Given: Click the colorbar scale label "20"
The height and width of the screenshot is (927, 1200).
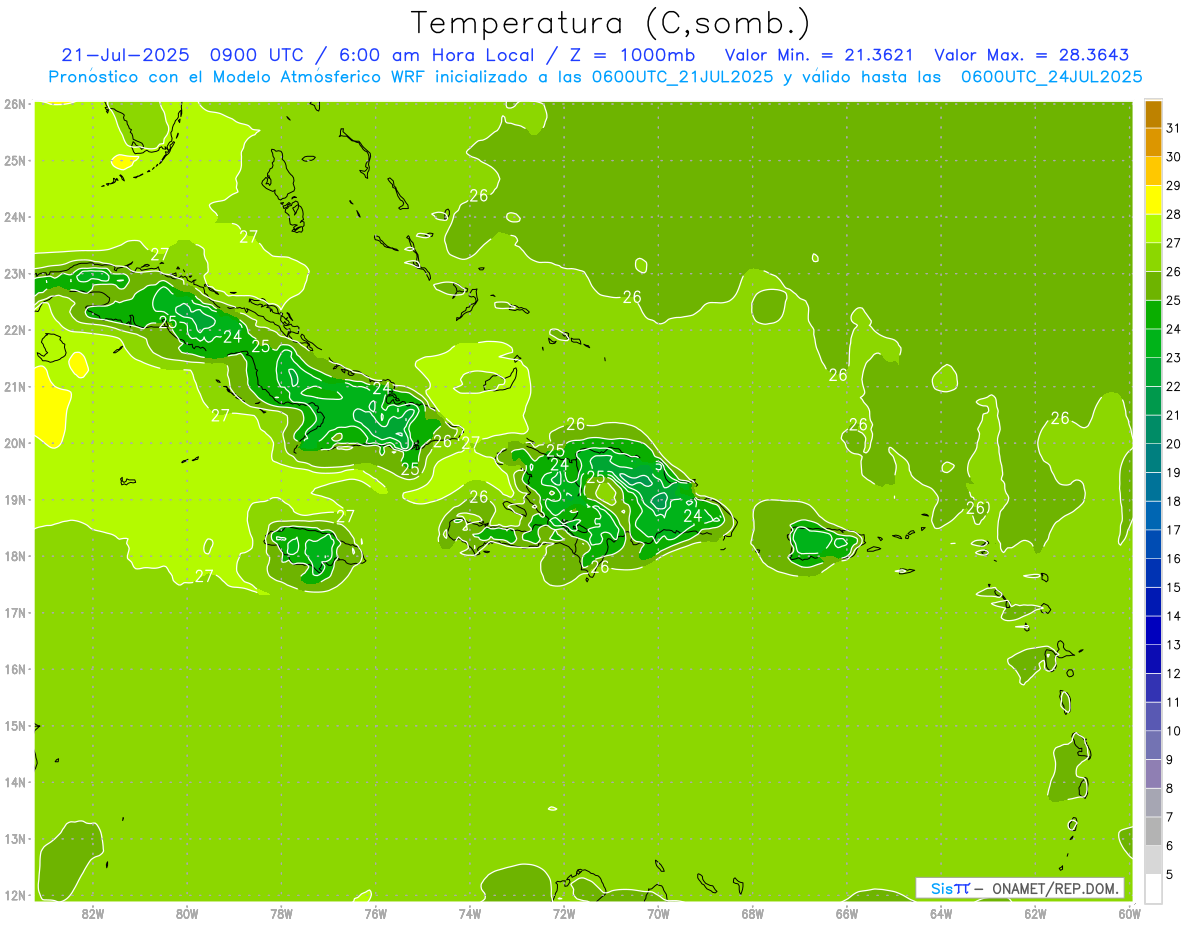Looking at the screenshot, I should tap(1174, 444).
